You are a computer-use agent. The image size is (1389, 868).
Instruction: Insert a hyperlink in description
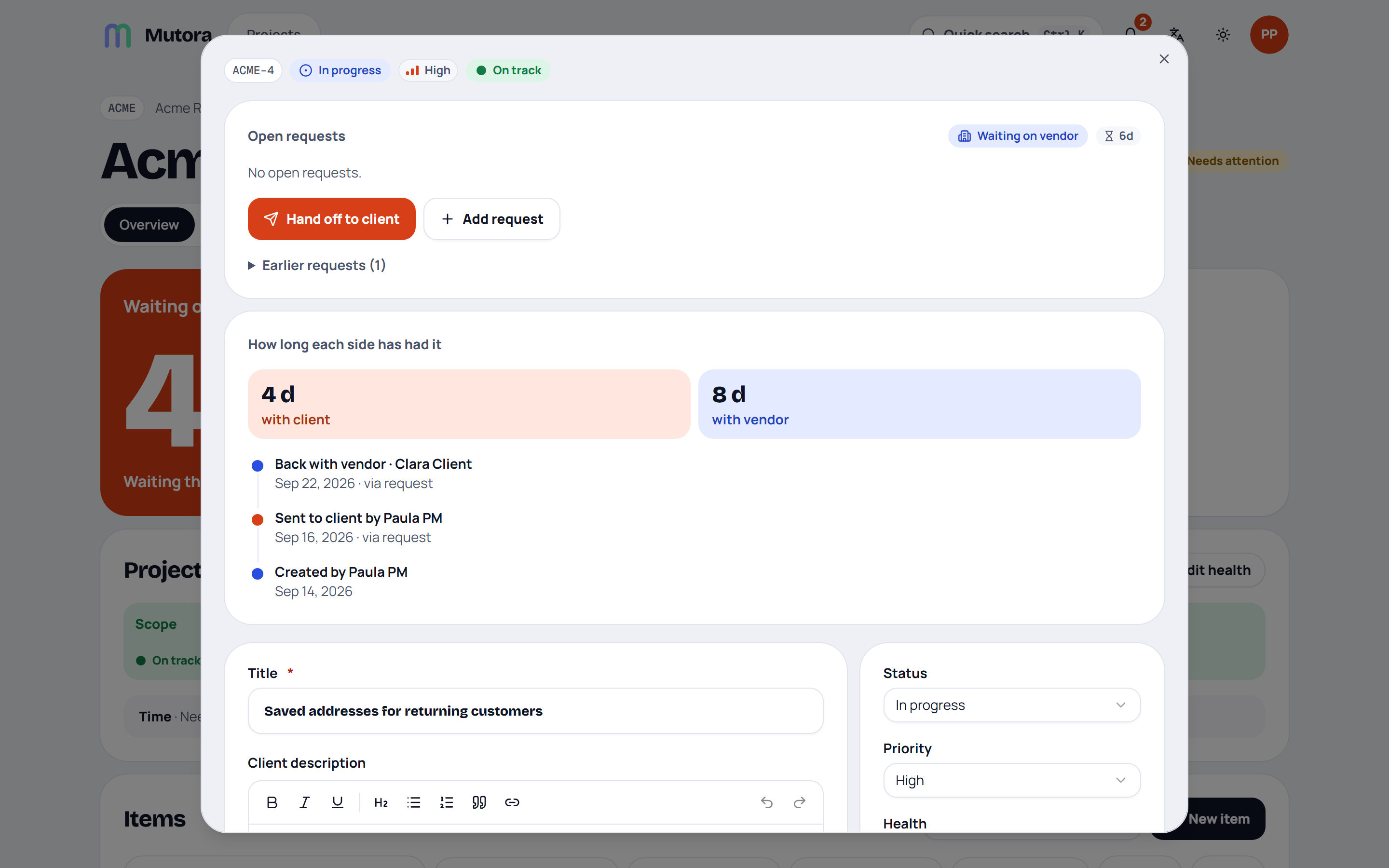coord(512,802)
